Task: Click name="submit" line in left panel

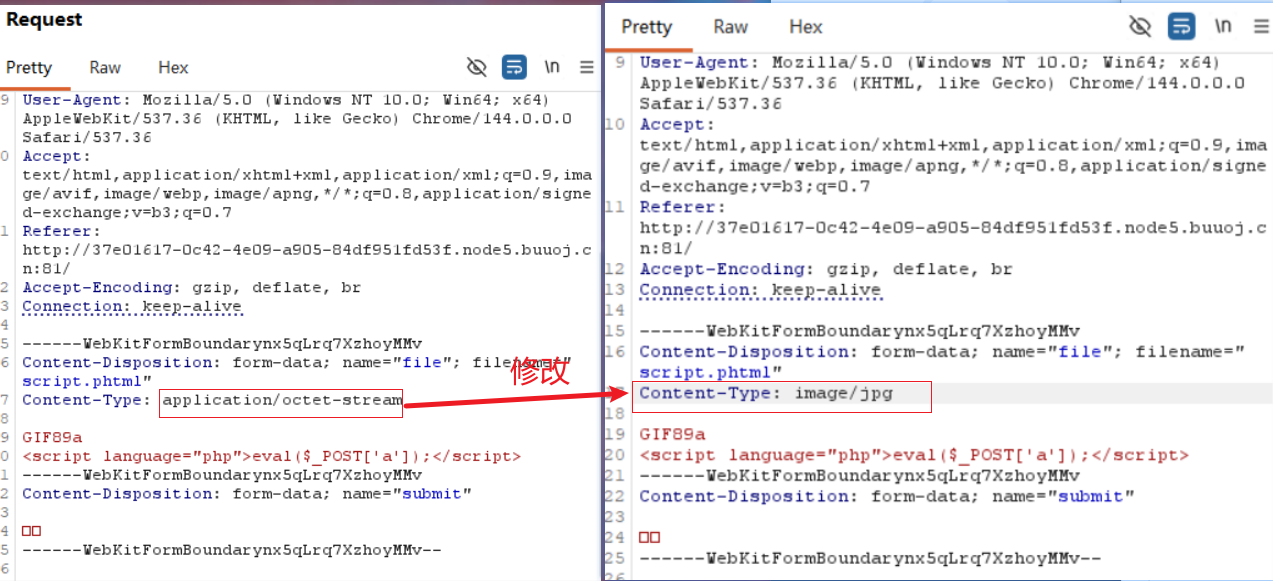Action: (x=247, y=493)
